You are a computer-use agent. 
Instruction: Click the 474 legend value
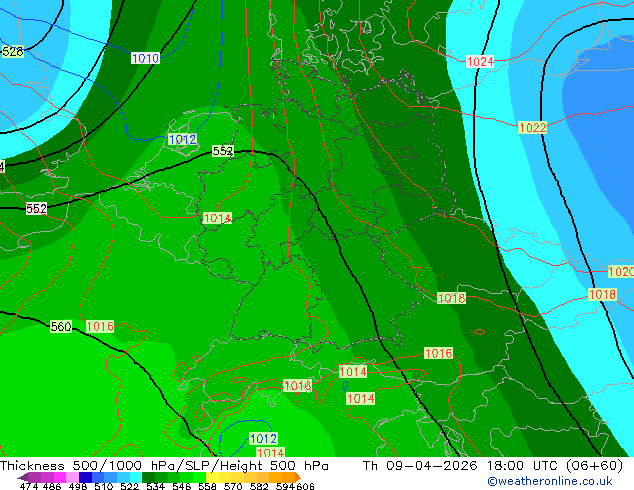tap(29, 486)
